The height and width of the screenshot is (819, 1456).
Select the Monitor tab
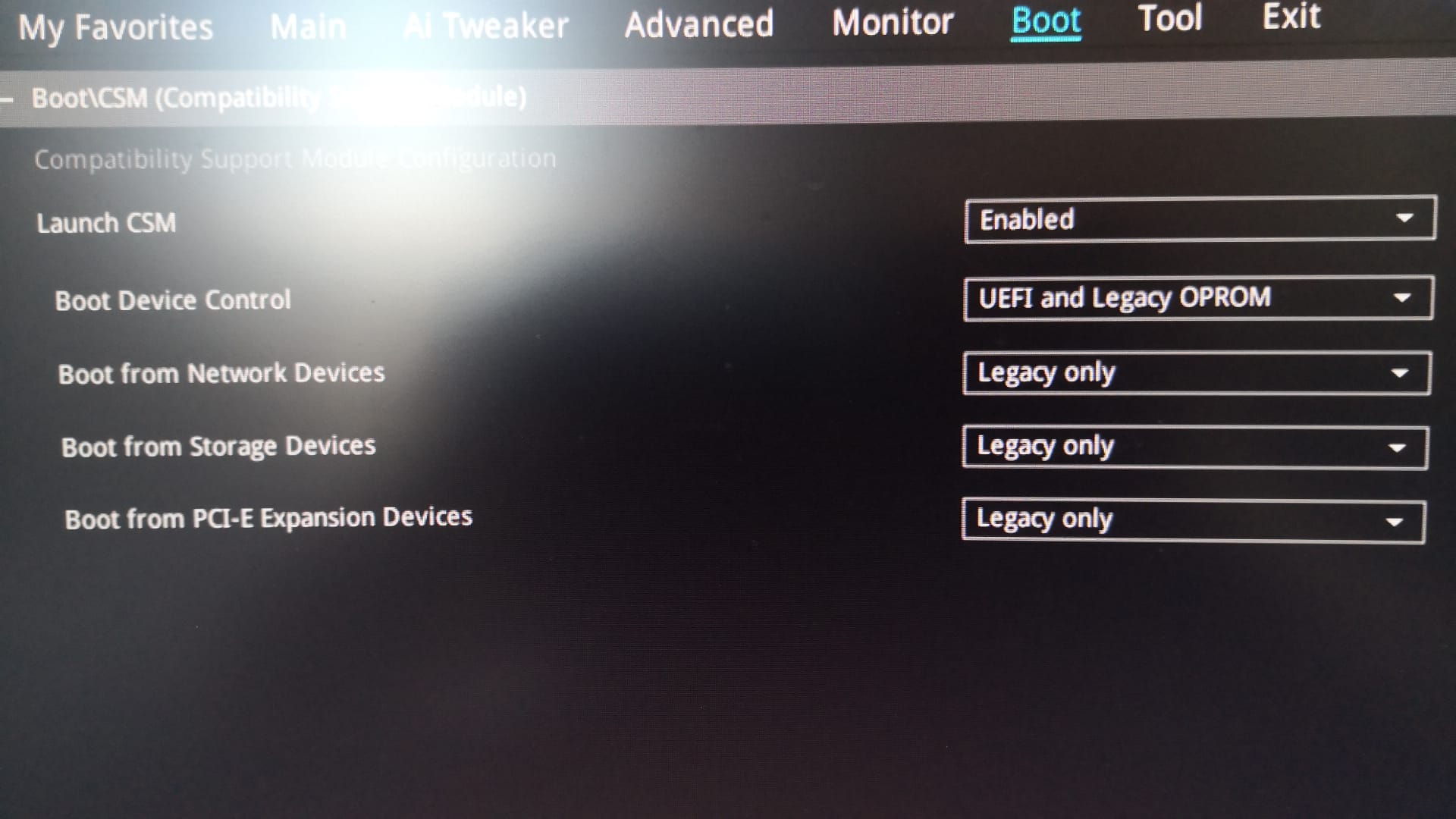click(893, 22)
